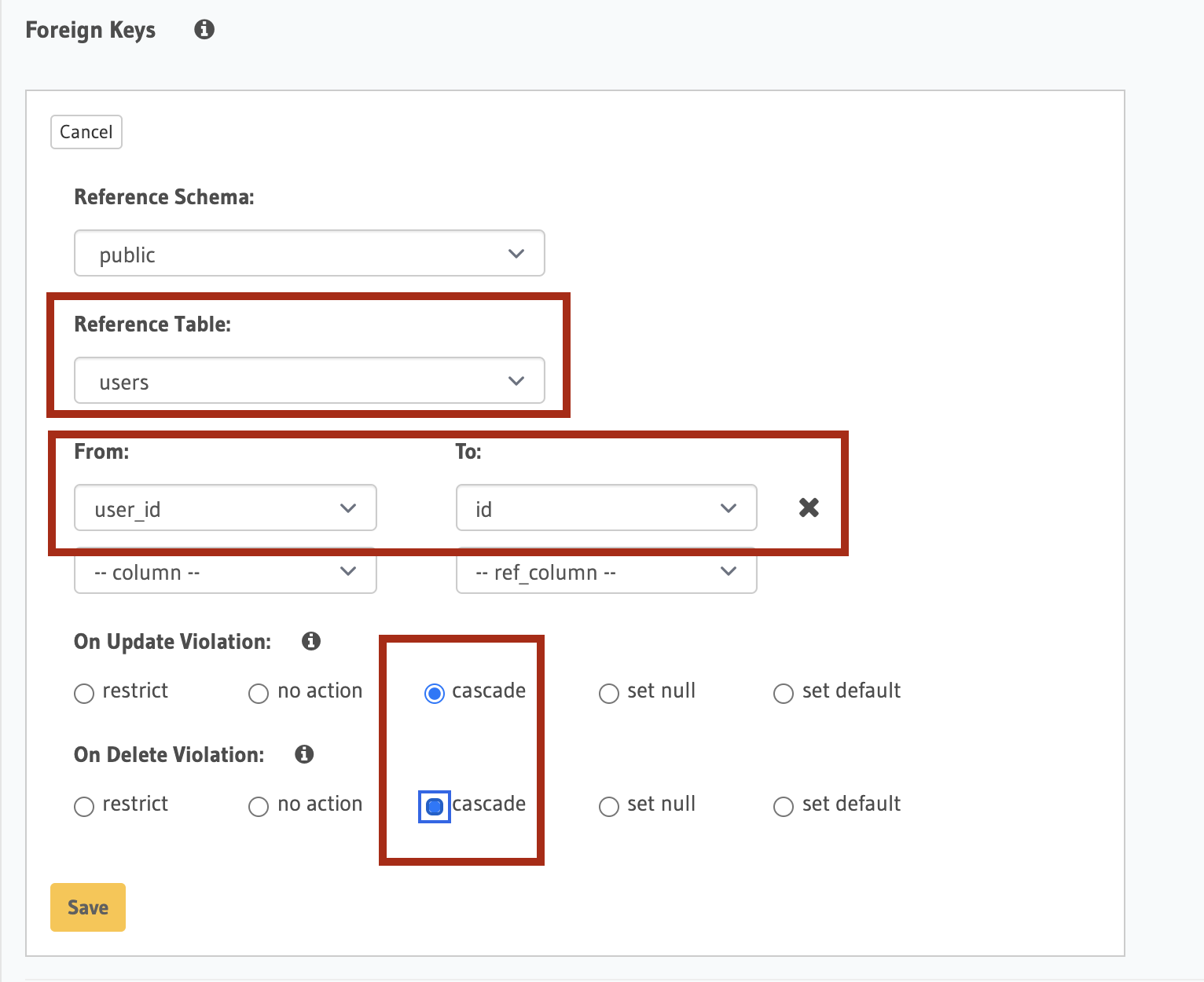Open the Reference Schema dropdown showing public
1204x982 pixels.
click(310, 253)
